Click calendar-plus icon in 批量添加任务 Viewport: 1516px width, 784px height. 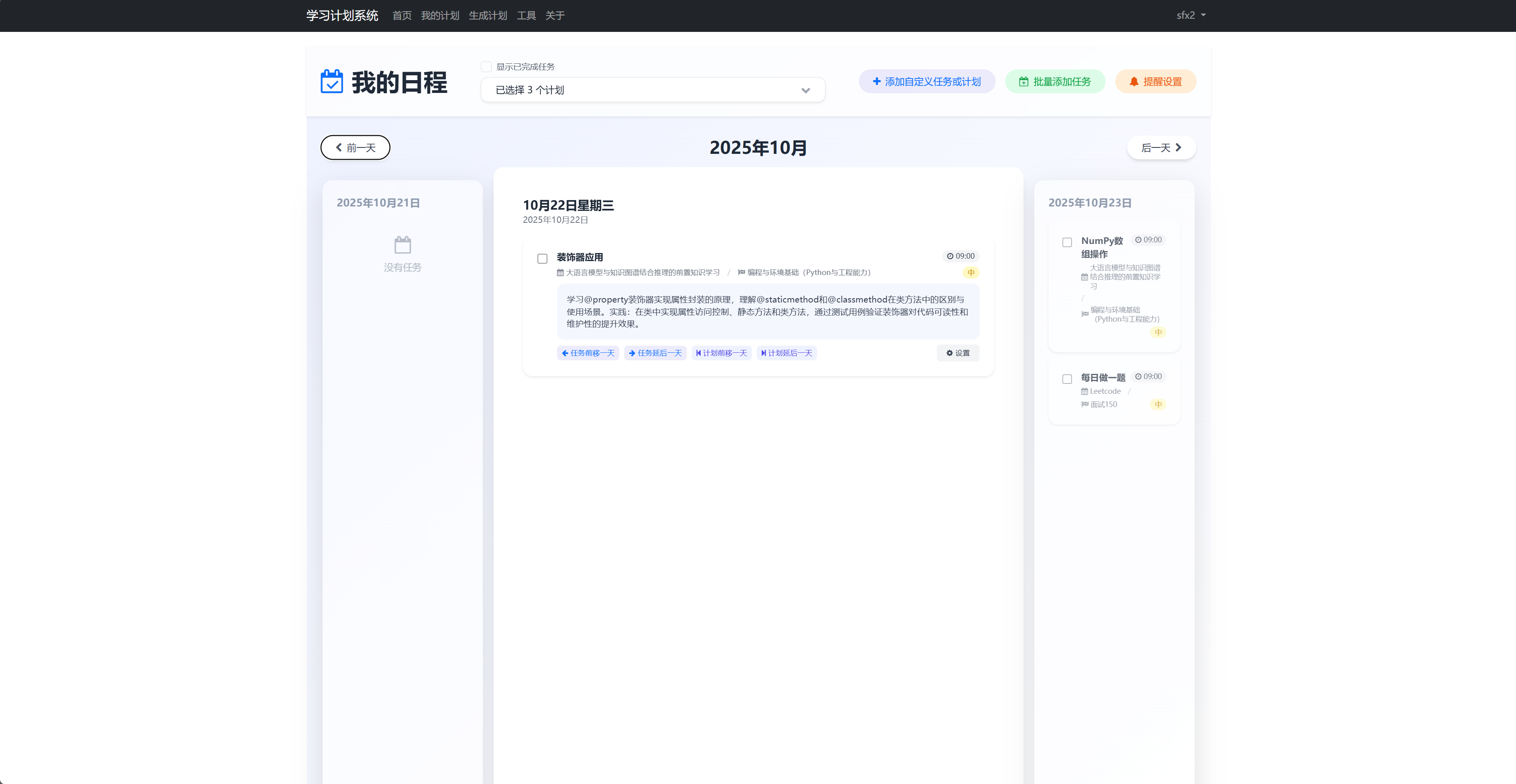(x=1024, y=82)
